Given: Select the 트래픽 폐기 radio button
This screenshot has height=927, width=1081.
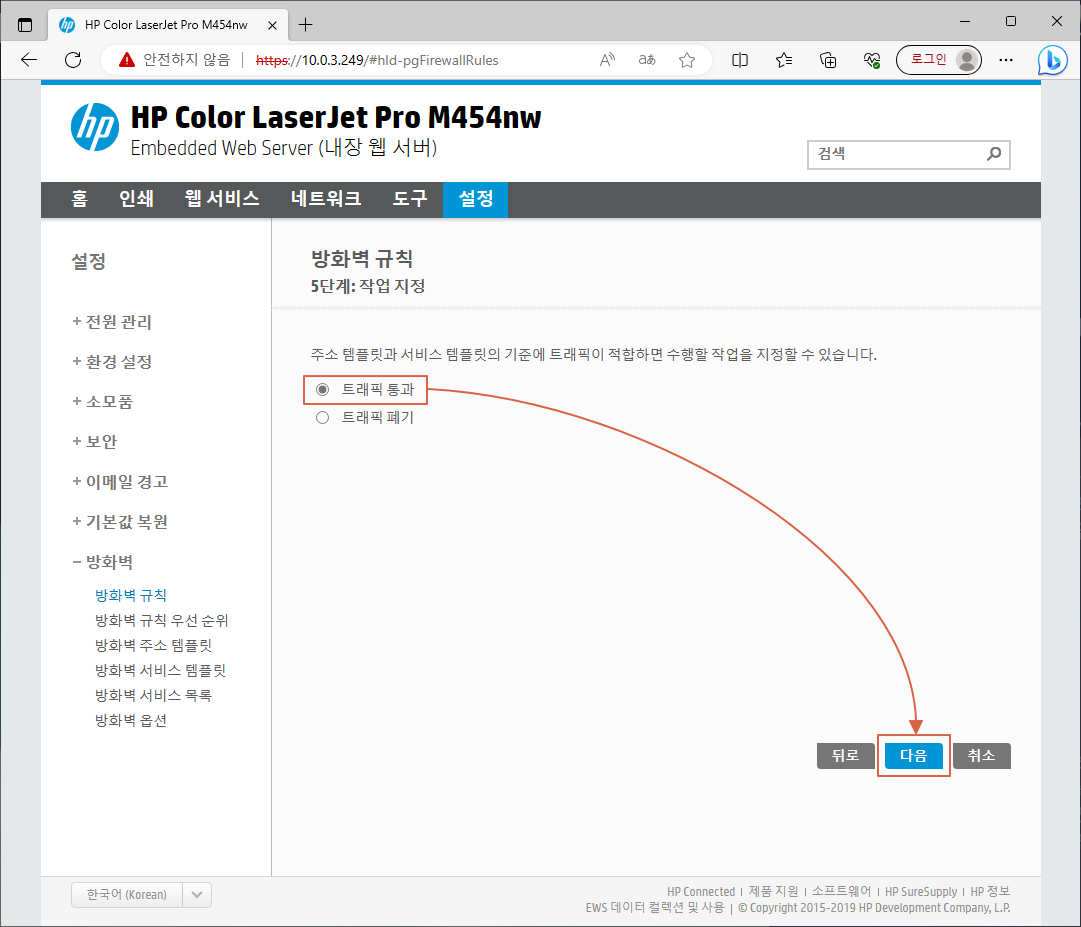Looking at the screenshot, I should click(322, 418).
